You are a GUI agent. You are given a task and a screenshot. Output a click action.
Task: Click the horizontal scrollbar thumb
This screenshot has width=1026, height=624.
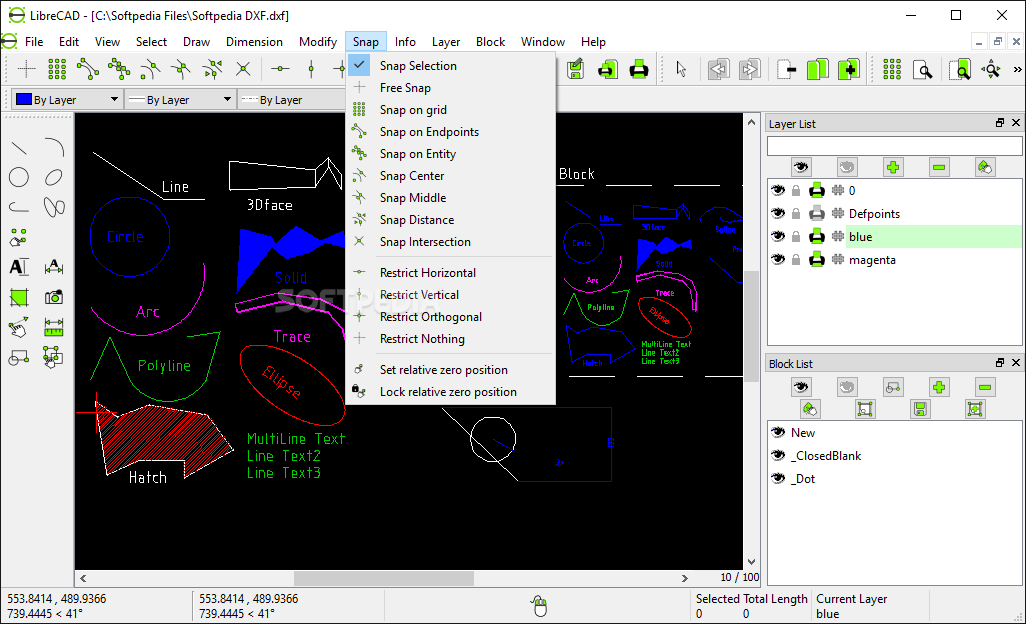[x=383, y=578]
